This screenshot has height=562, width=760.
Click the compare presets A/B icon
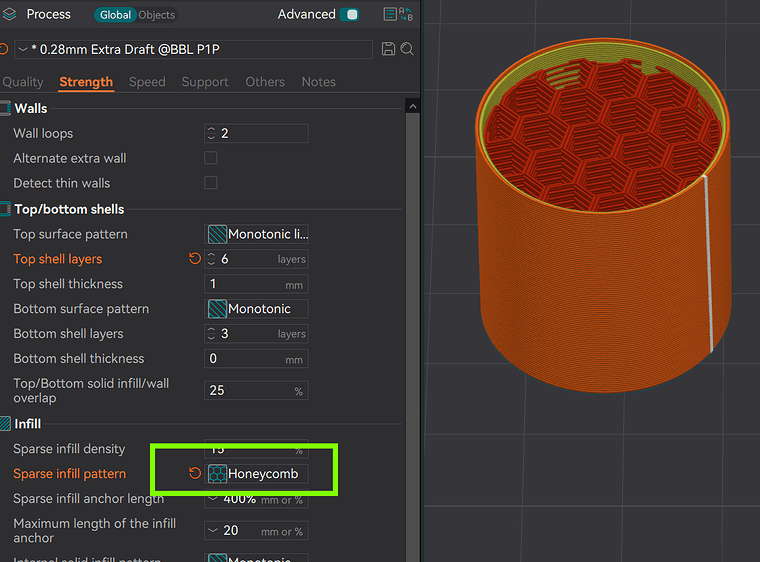406,14
